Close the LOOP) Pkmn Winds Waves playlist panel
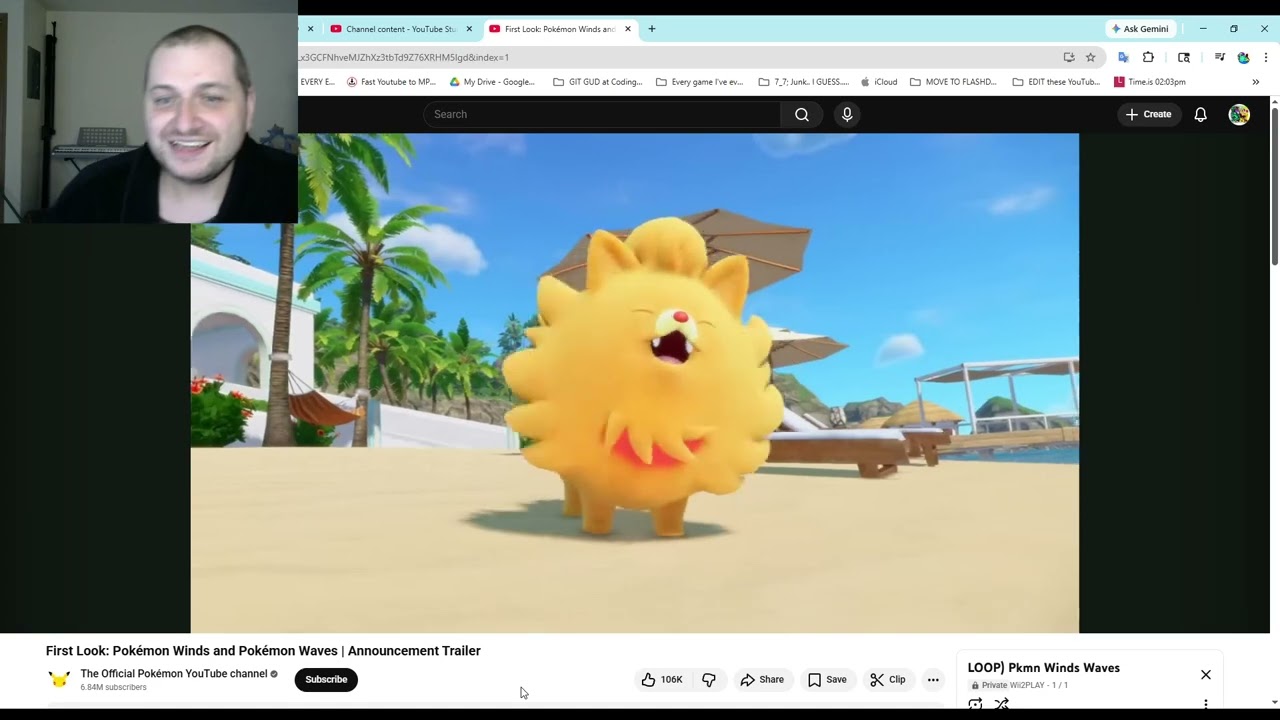The image size is (1280, 720). click(x=1205, y=675)
